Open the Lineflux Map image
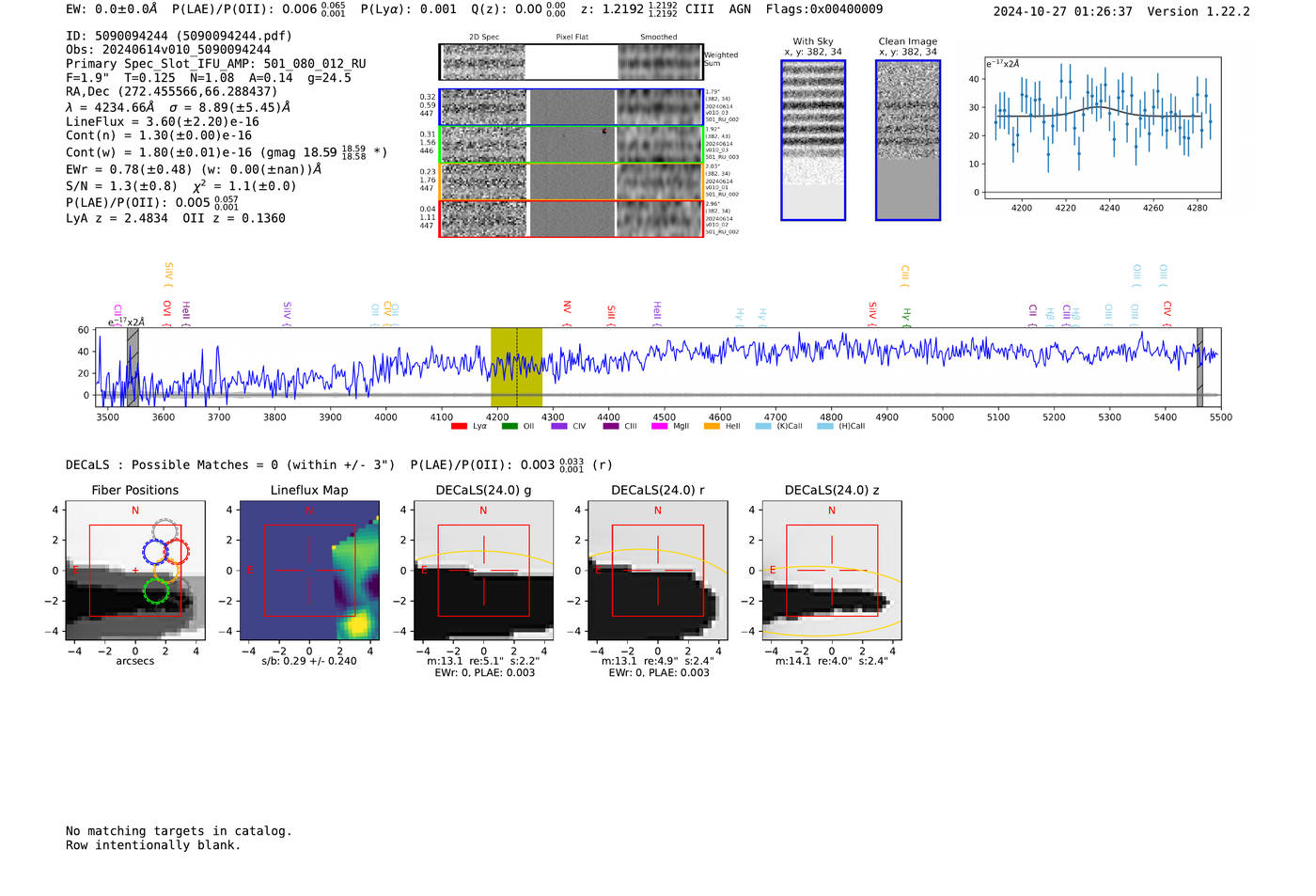This screenshot has height=896, width=1316. point(309,571)
